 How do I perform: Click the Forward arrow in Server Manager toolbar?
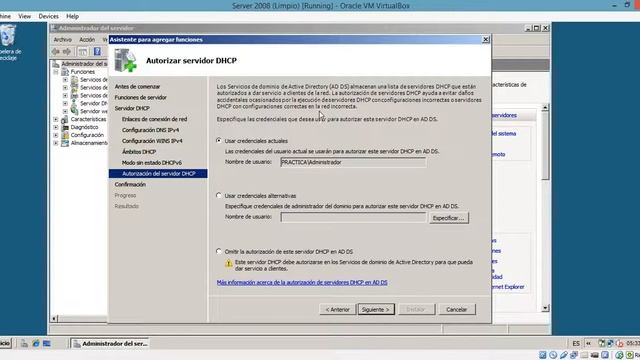pos(67,51)
